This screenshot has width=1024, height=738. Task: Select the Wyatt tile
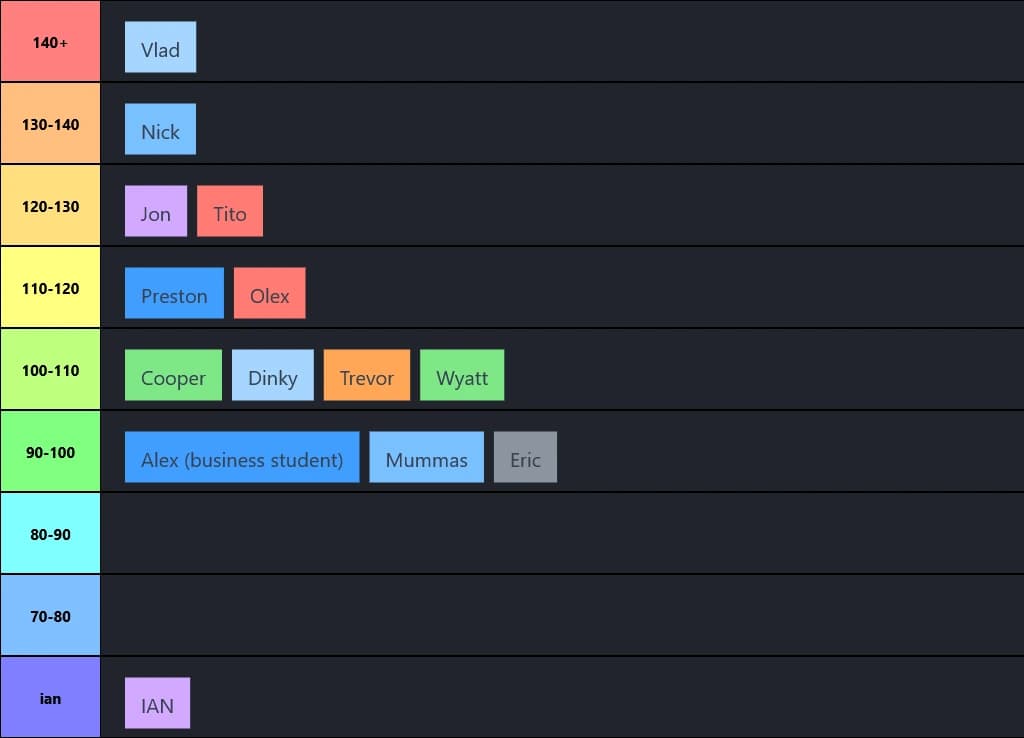click(461, 375)
